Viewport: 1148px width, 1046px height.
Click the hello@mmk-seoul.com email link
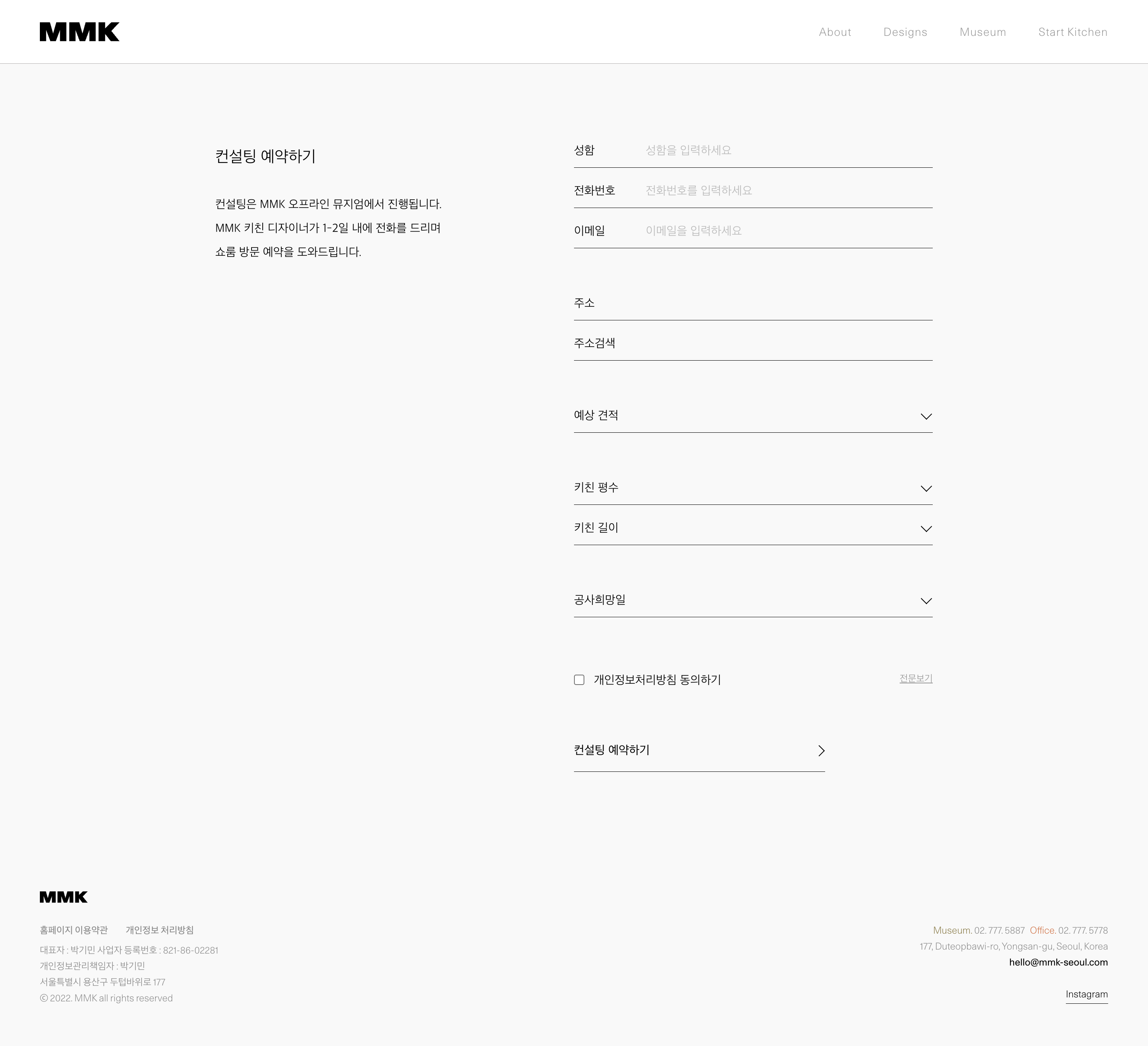pyautogui.click(x=1058, y=962)
